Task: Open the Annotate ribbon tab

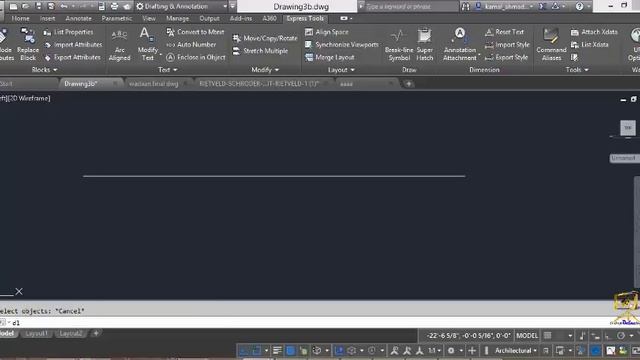Action: tap(78, 18)
